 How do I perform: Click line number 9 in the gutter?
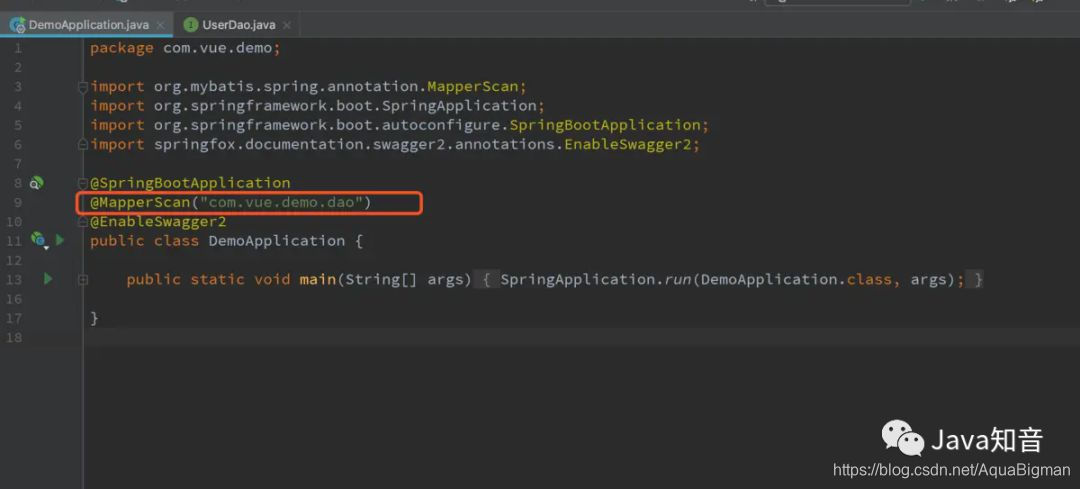point(17,202)
